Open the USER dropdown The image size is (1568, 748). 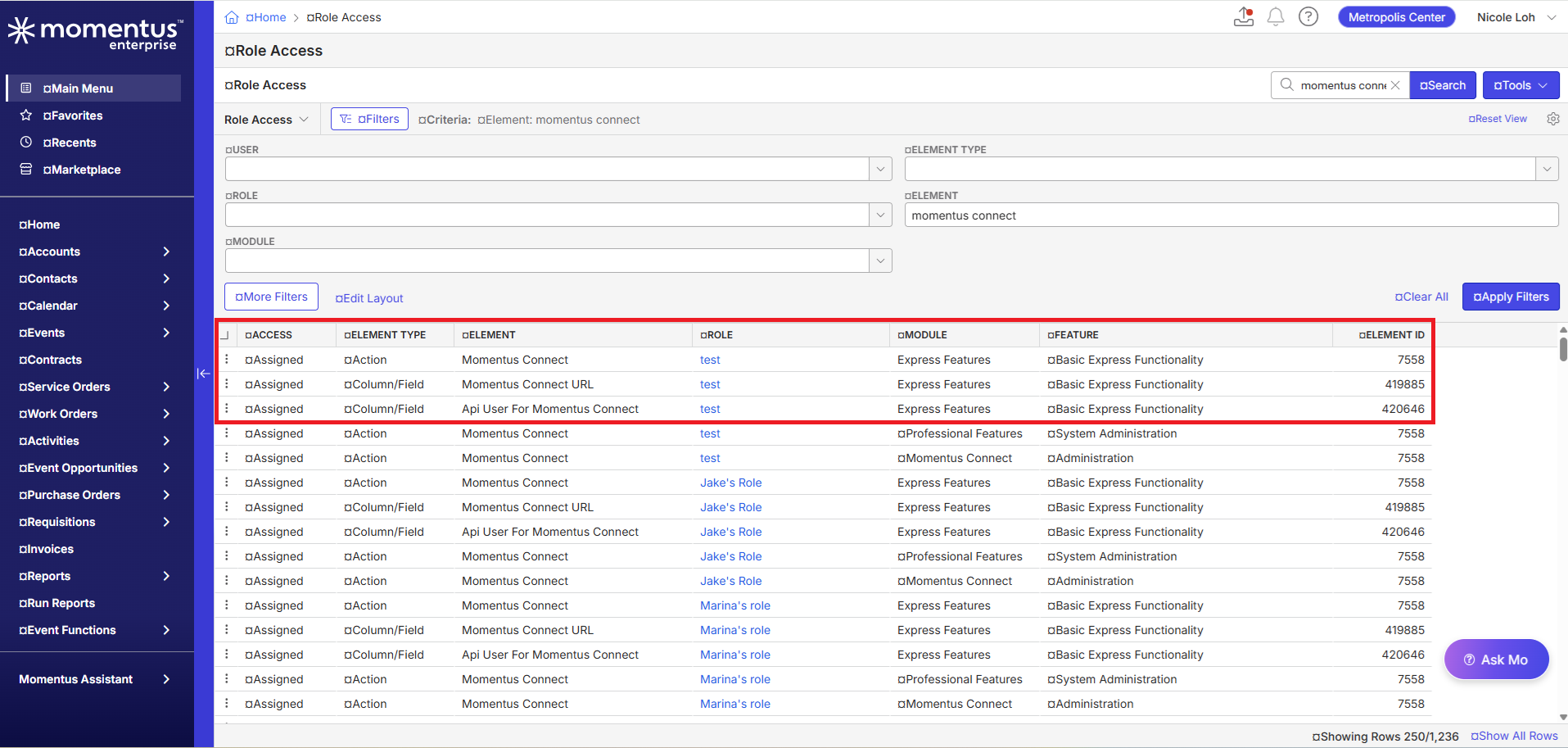coord(880,169)
